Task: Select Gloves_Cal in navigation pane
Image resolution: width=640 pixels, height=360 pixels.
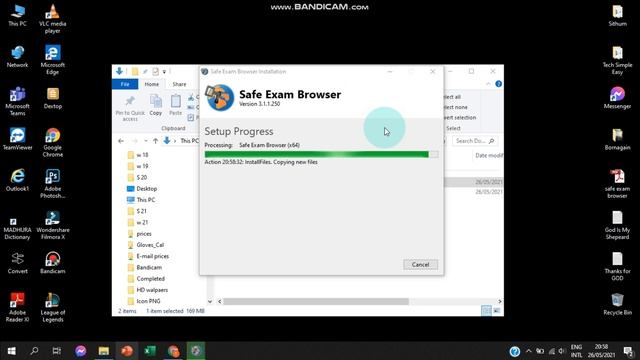Action: [x=146, y=245]
